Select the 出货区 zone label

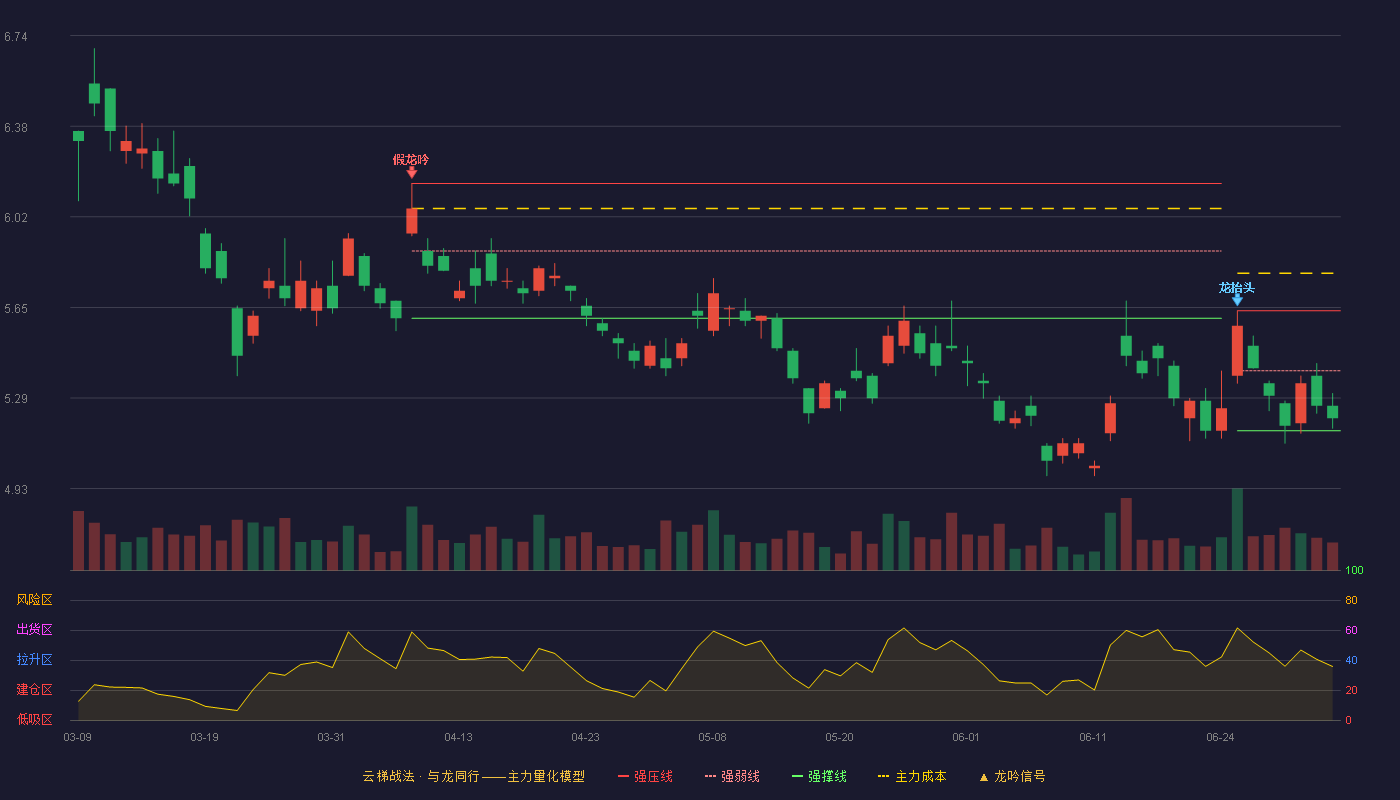coord(34,630)
